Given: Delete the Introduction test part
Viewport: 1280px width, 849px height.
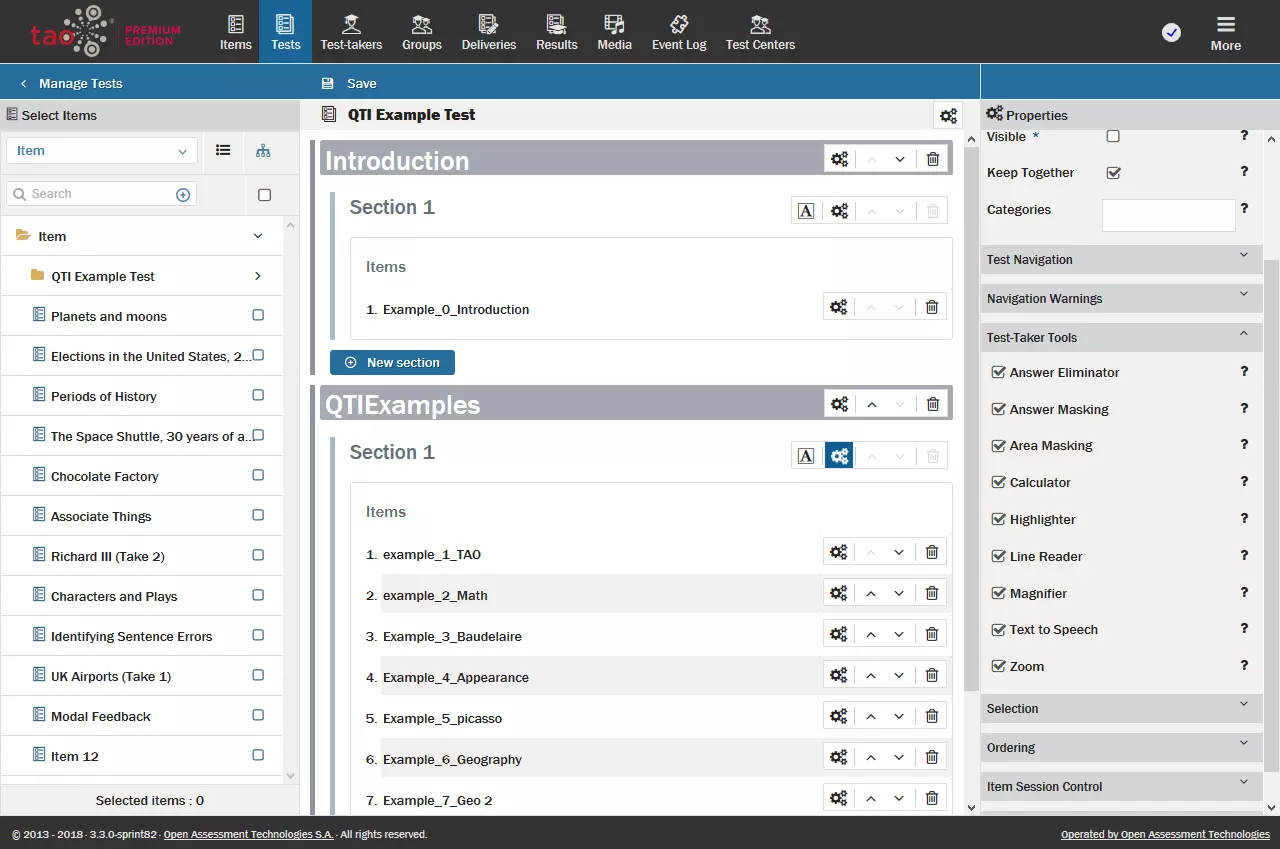Looking at the screenshot, I should (932, 159).
